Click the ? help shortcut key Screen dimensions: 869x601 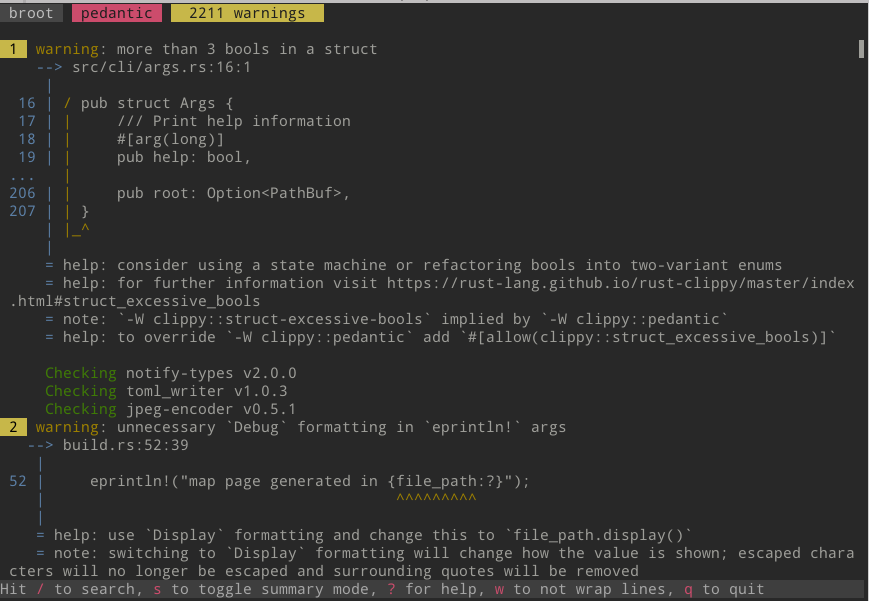[x=391, y=589]
